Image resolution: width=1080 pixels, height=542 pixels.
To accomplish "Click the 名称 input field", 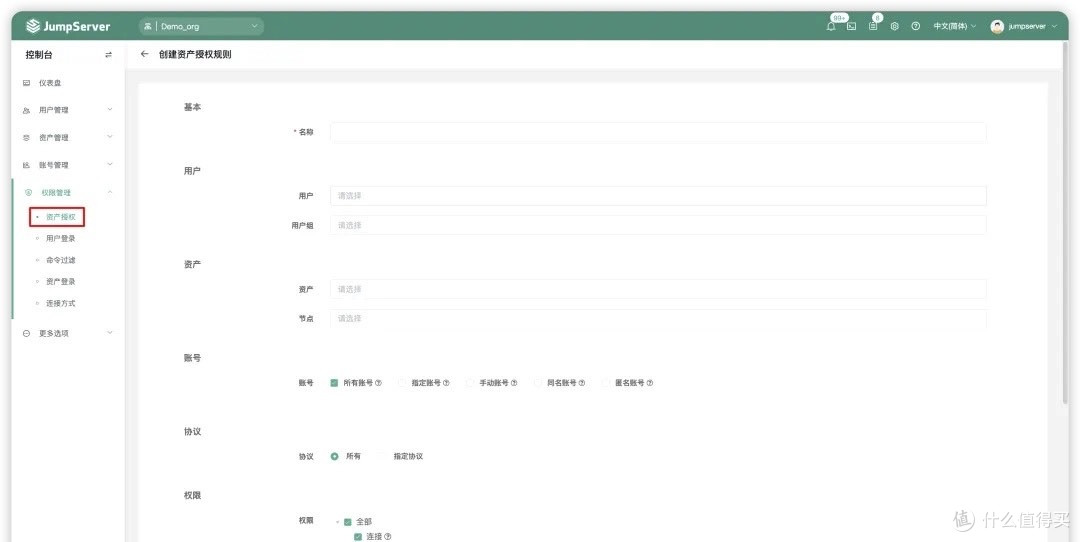I will tap(658, 132).
